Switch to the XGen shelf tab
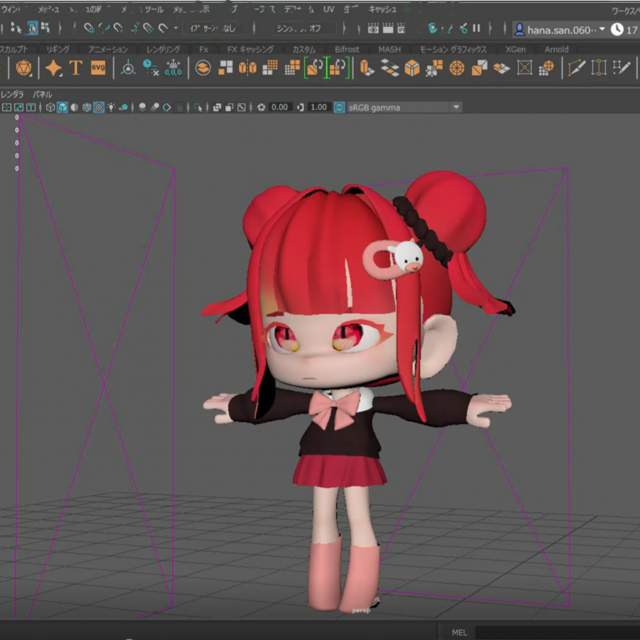This screenshot has height=640, width=640. coord(515,49)
